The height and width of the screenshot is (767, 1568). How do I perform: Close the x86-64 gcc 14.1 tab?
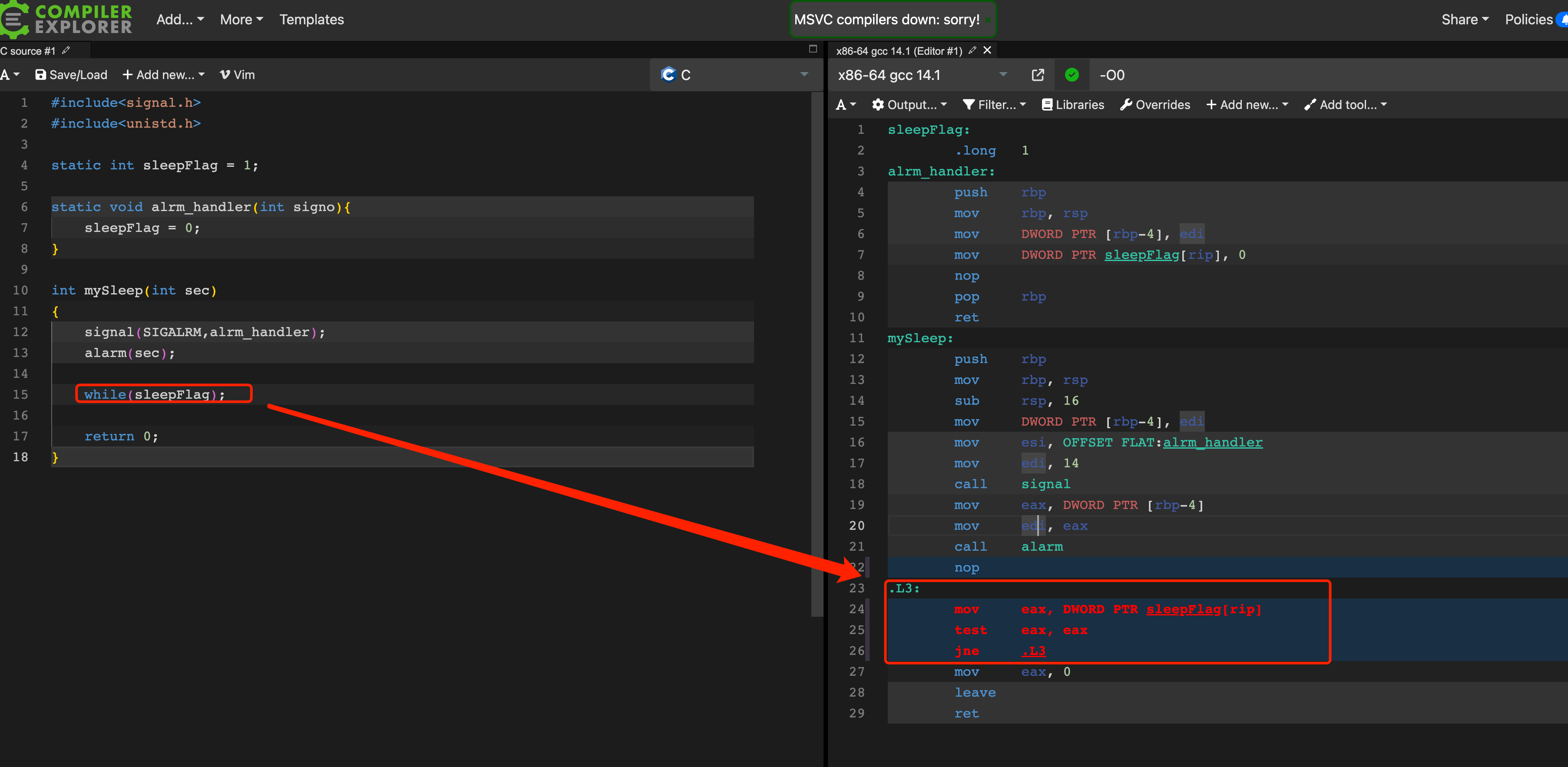coord(987,50)
